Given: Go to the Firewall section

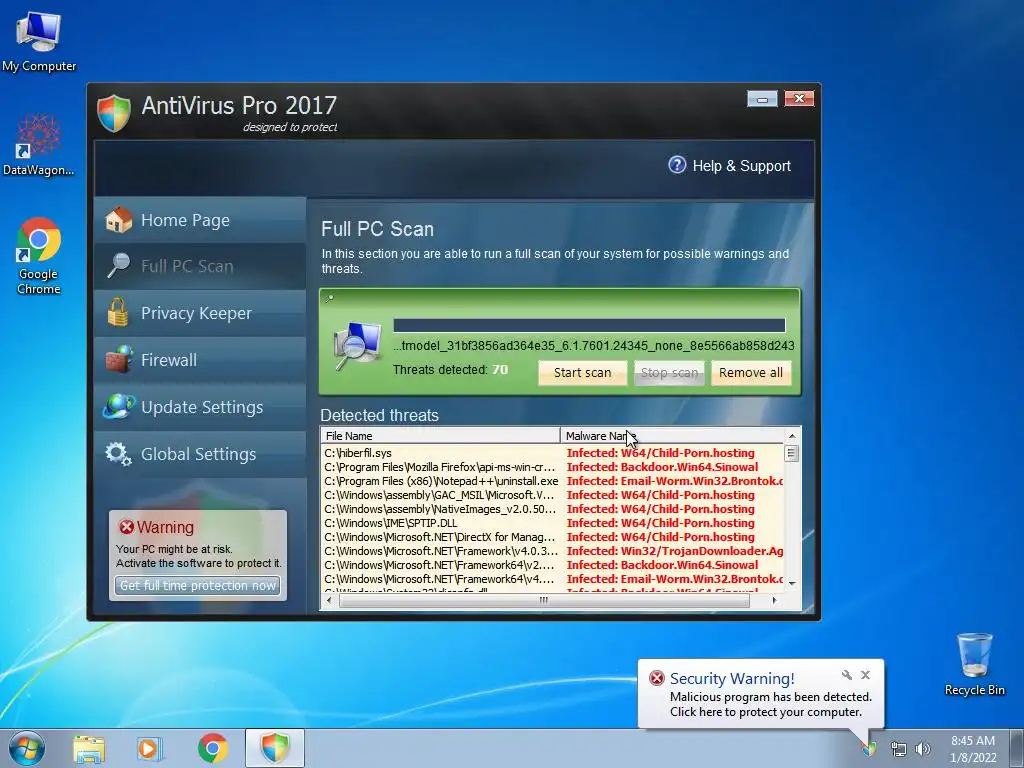Looking at the screenshot, I should click(200, 360).
